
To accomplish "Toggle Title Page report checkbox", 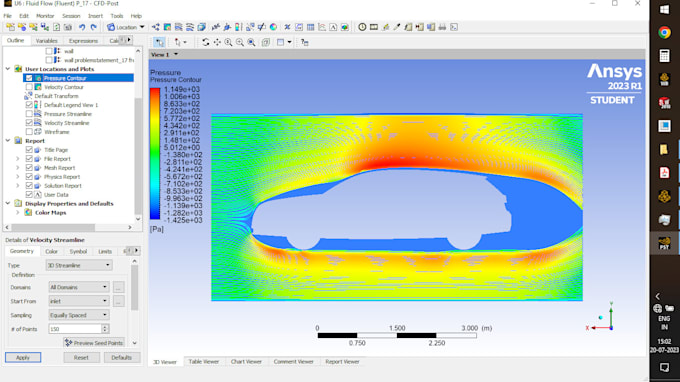I will point(29,150).
